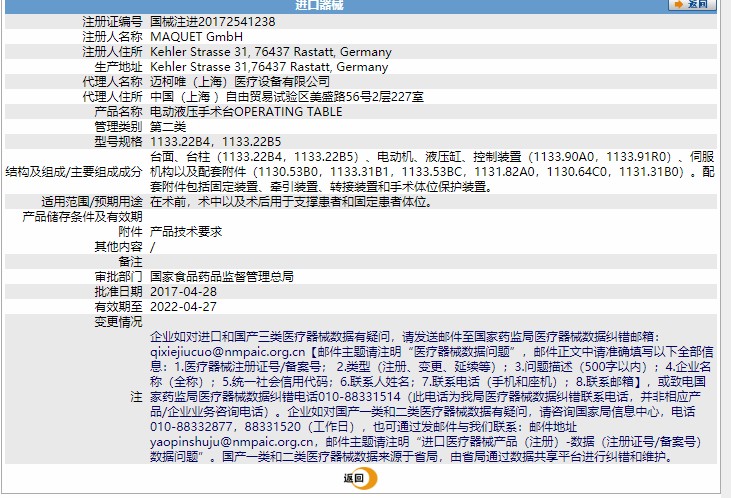Select the product name 电动液压手术台OPERATING TABLE
The height and width of the screenshot is (498, 731).
click(246, 111)
